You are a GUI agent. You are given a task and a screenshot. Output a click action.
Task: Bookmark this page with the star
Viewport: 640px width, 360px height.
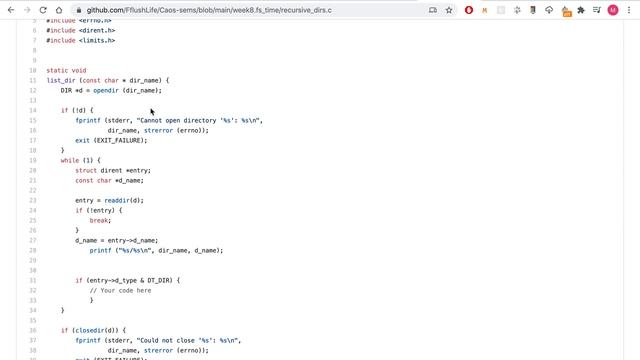click(x=449, y=10)
